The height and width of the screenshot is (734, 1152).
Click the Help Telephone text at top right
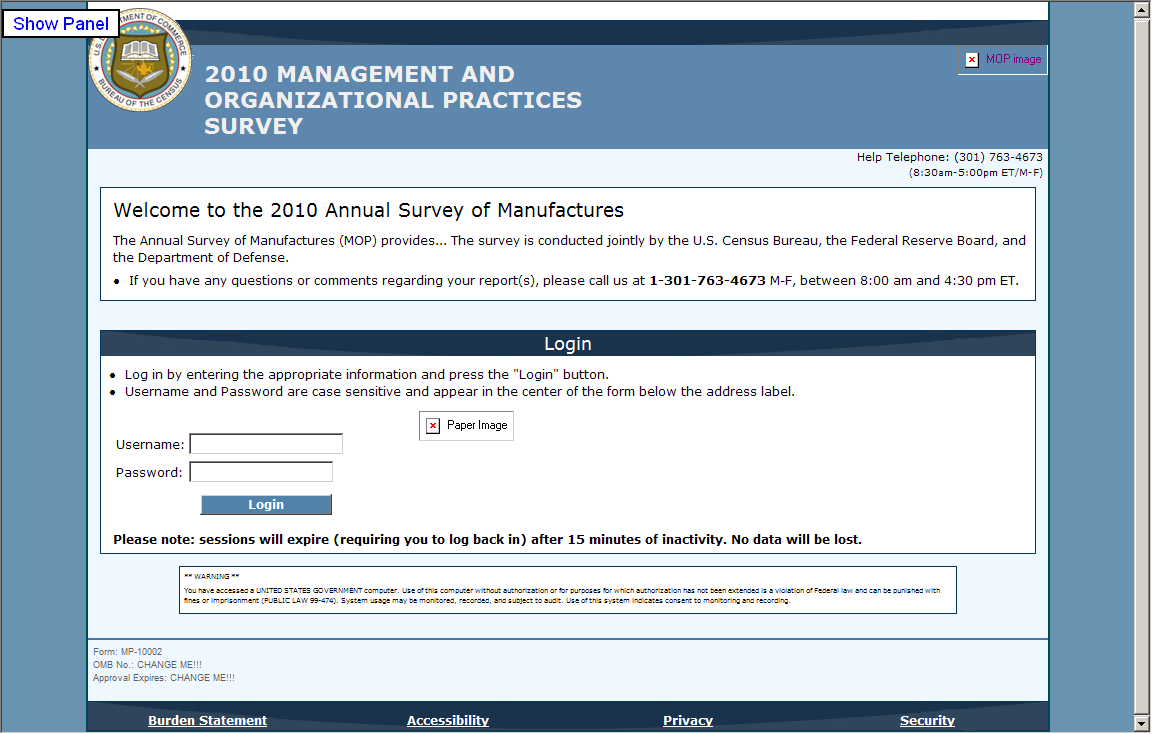point(949,157)
